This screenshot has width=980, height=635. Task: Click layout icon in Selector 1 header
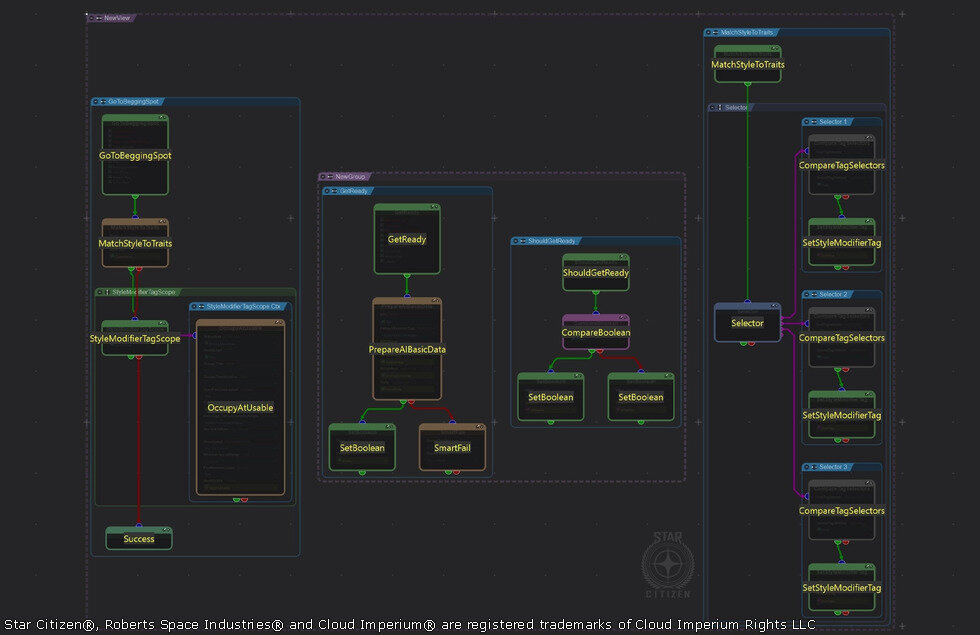[814, 122]
